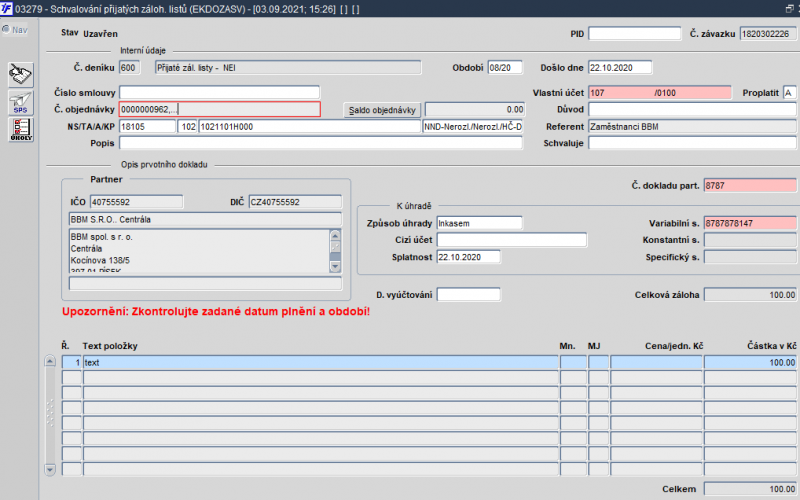Click the NND-Nerozl. field
Image resolution: width=800 pixels, height=500 pixels.
(x=472, y=126)
